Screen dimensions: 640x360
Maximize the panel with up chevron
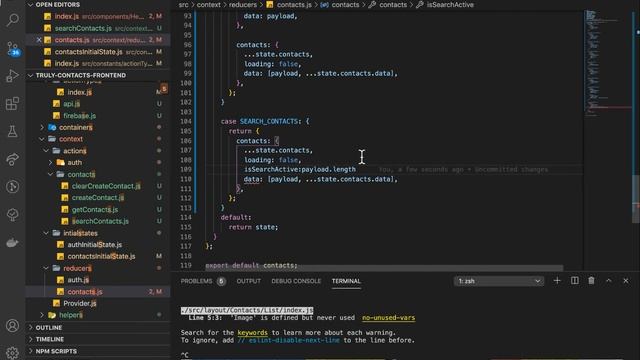(609, 281)
